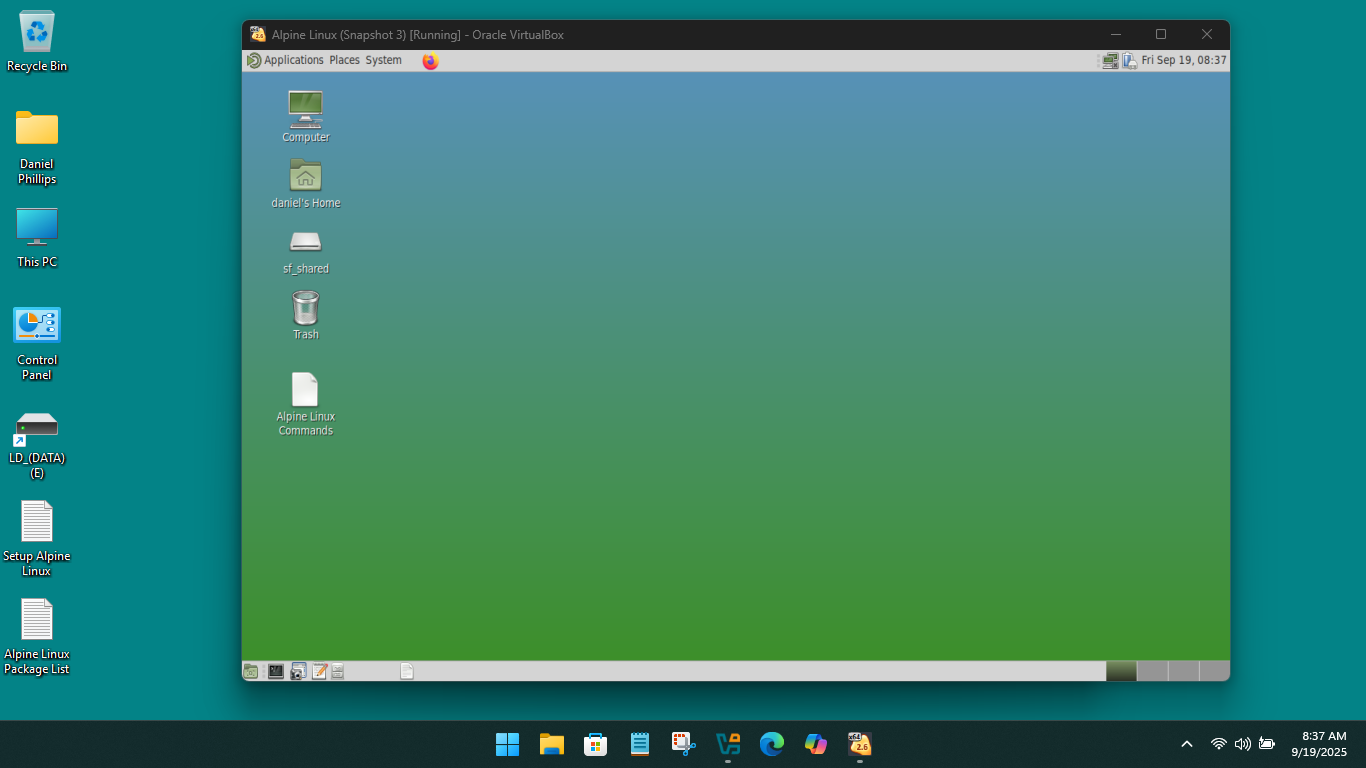Open the Applications menu
The width and height of the screenshot is (1366, 768).
[293, 61]
